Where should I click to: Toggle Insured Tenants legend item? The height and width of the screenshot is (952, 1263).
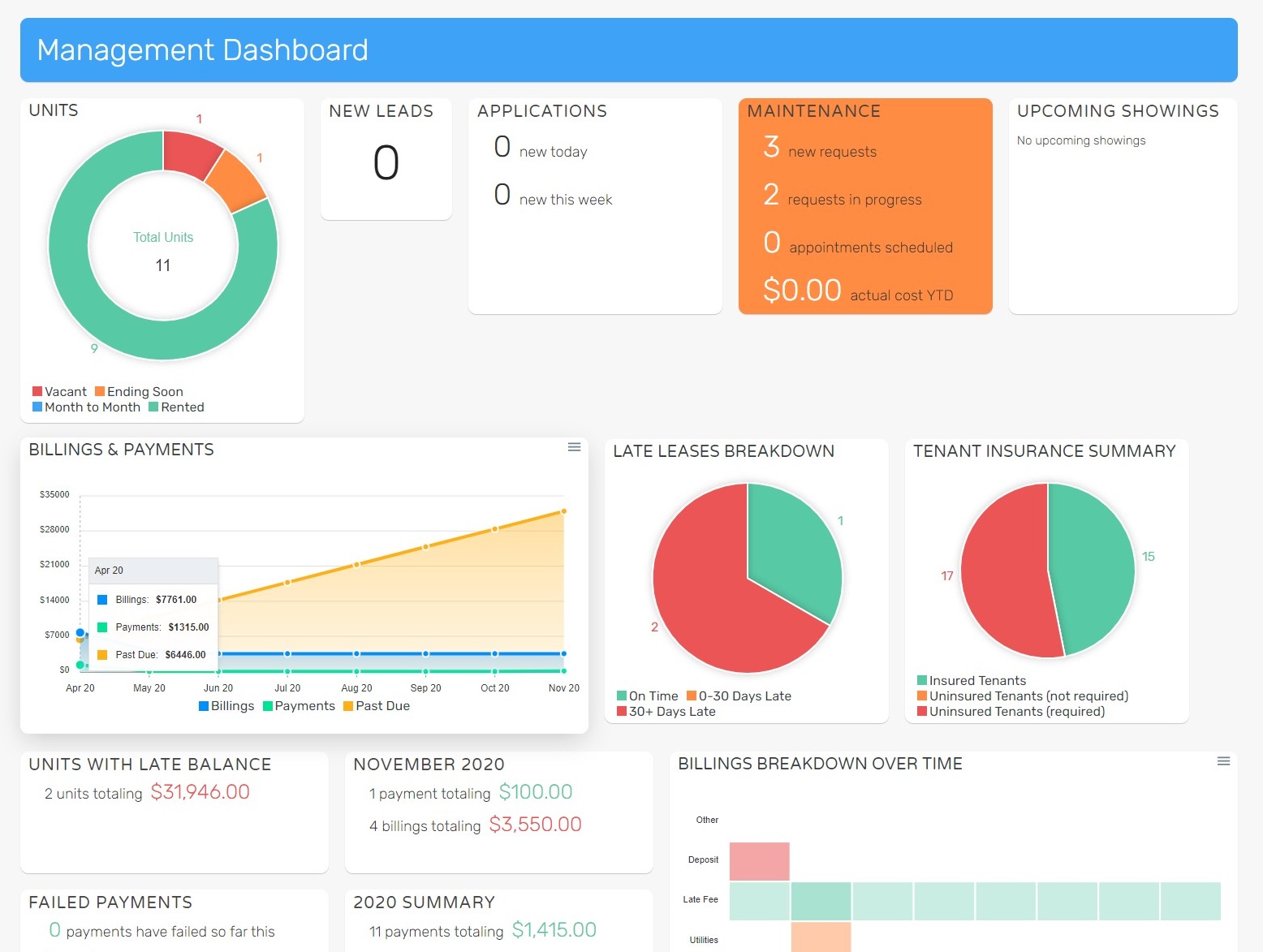(x=971, y=681)
